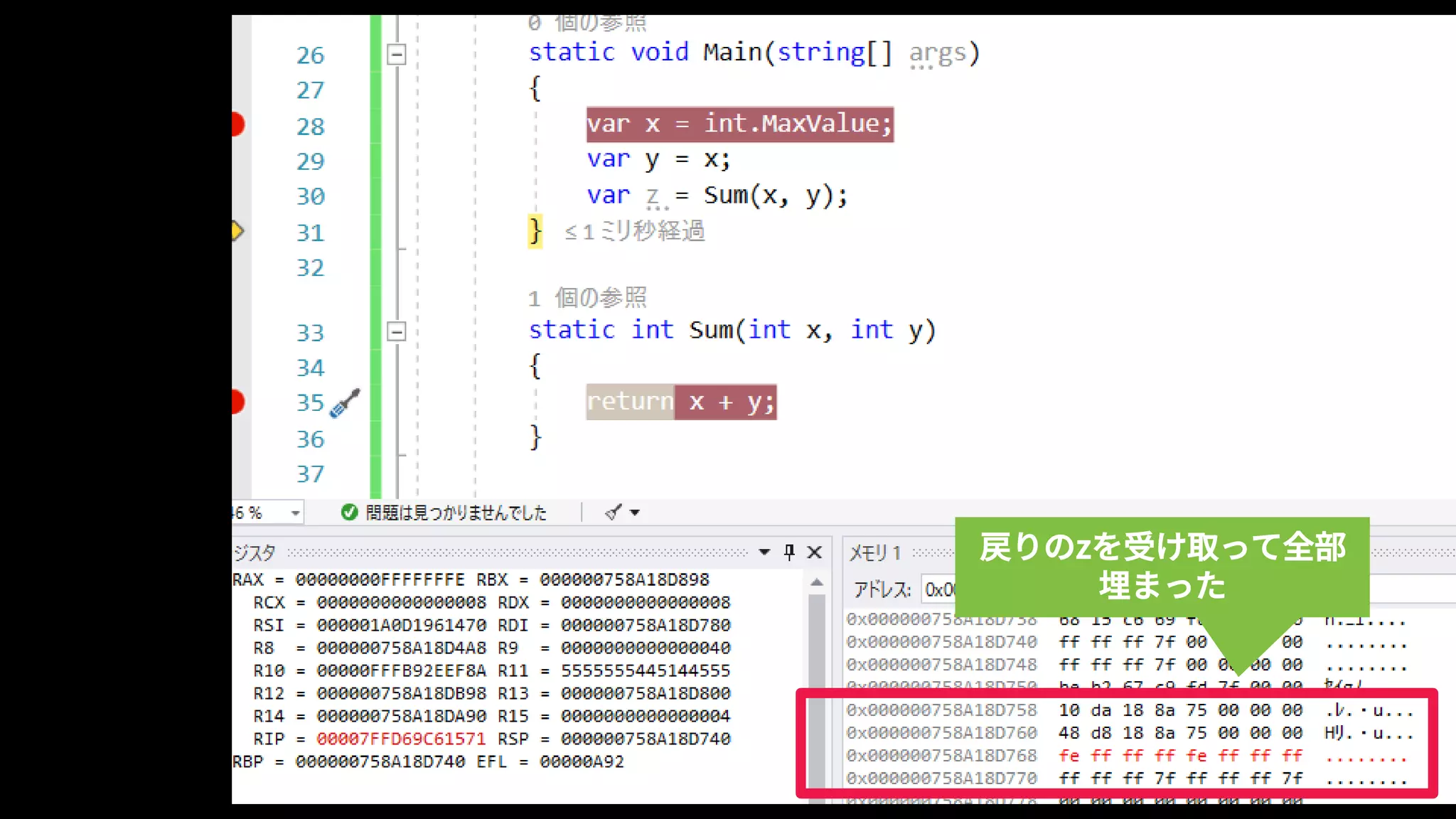The image size is (1456, 819).
Task: Click the args parameter in Main
Action: tap(938, 53)
